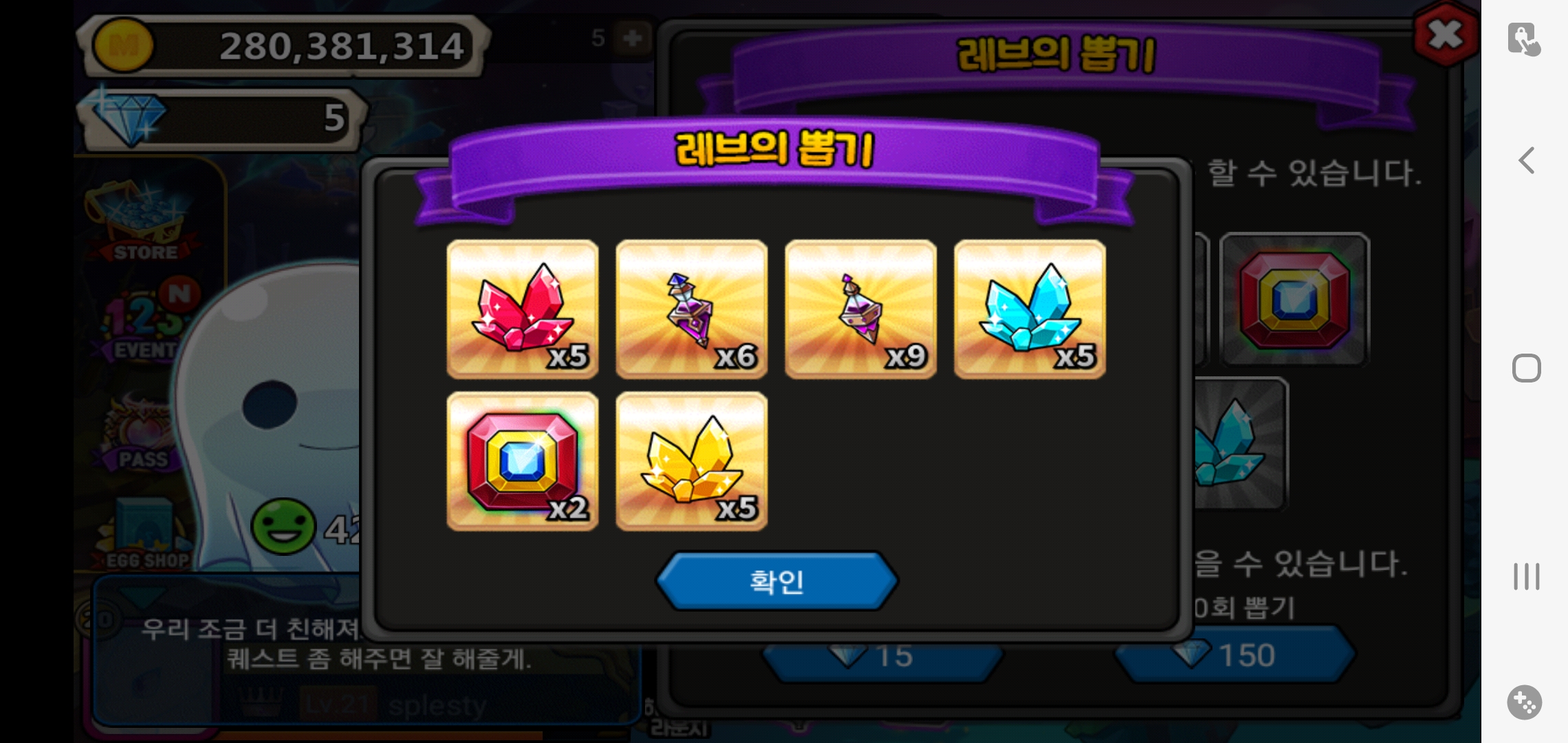Image resolution: width=1568 pixels, height=743 pixels.
Task: Tap the blue crystal x5 reward
Action: [1030, 309]
